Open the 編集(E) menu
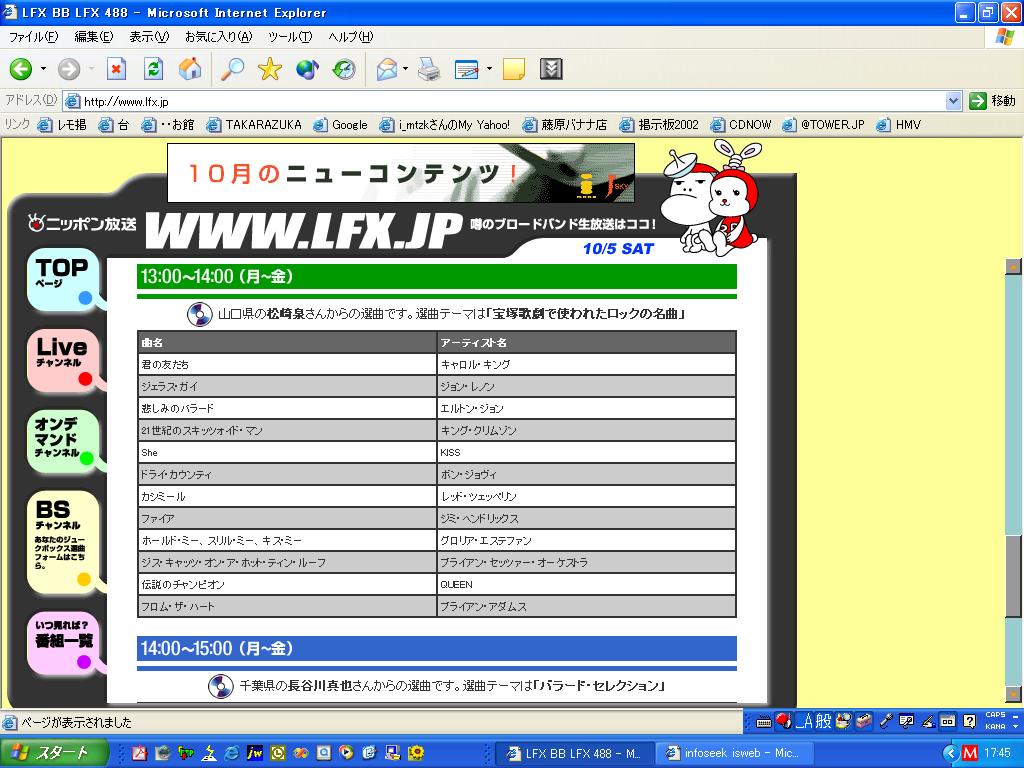1024x768 pixels. 93,37
